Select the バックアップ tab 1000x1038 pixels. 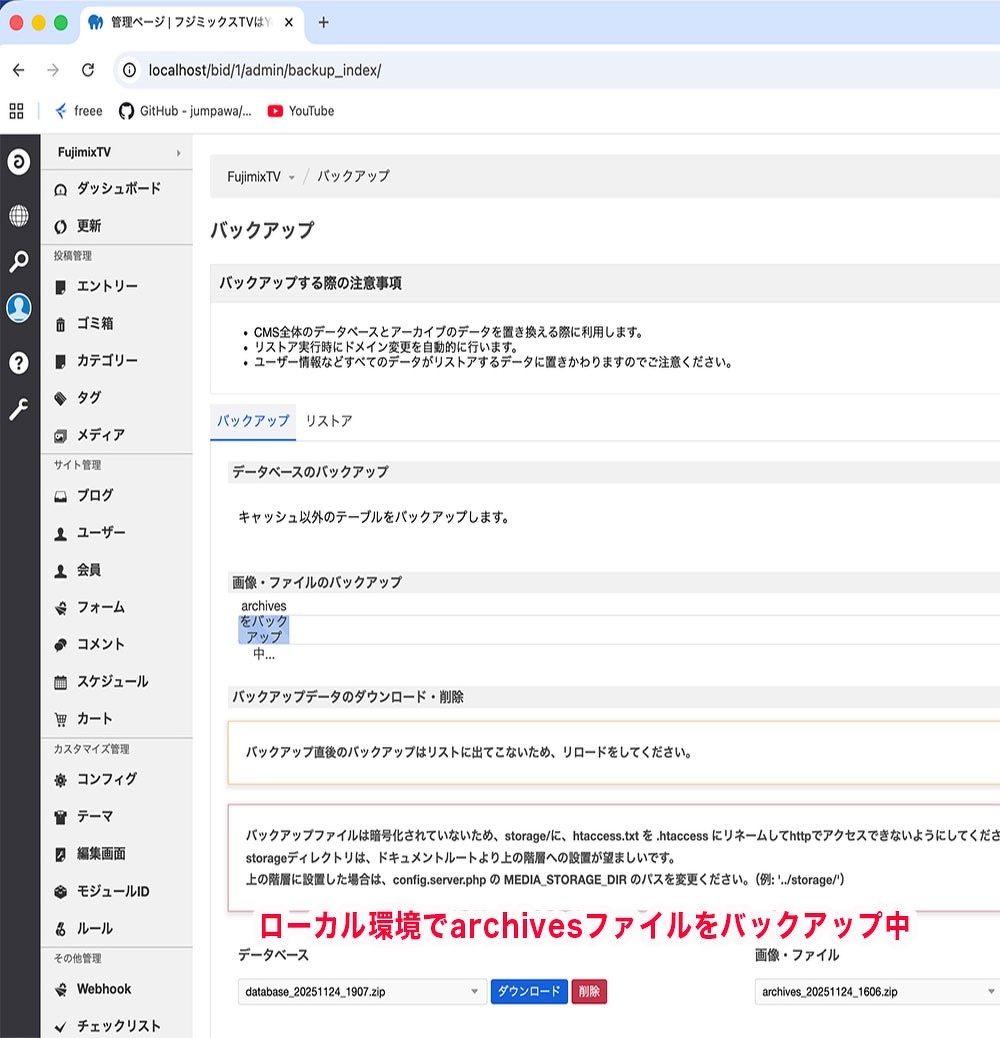coord(253,421)
